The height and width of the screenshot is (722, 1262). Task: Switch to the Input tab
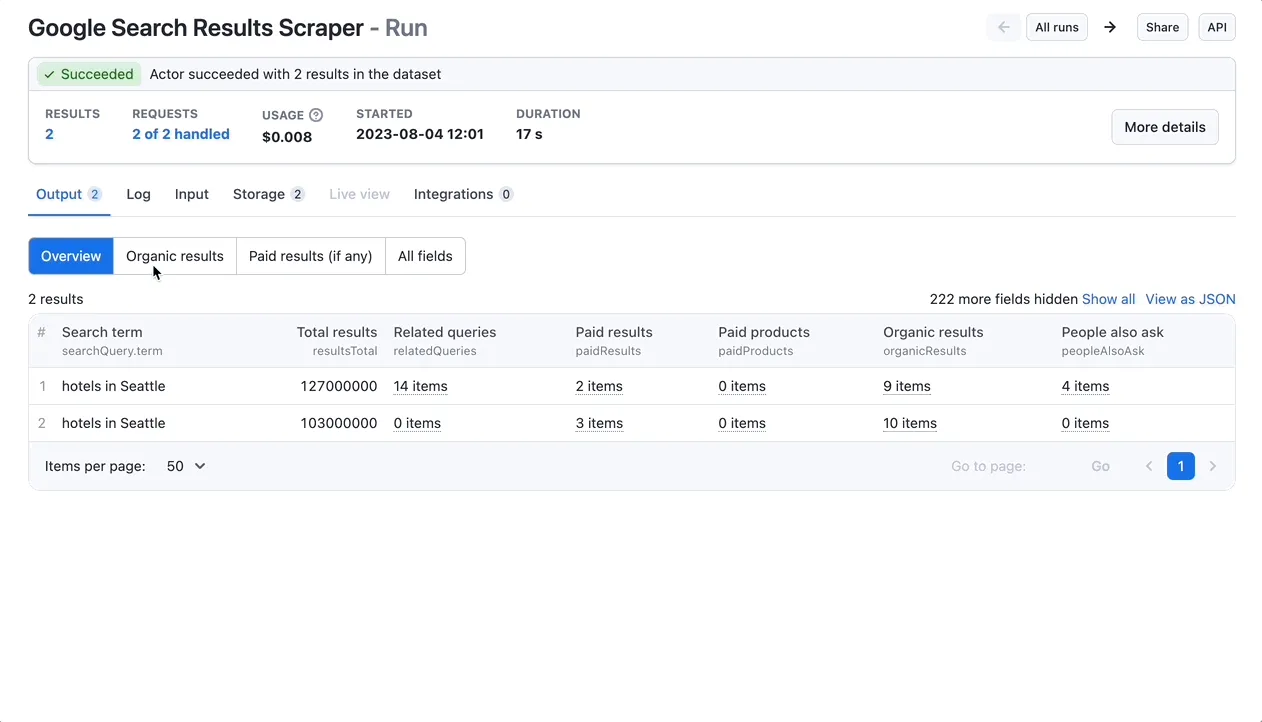(192, 194)
